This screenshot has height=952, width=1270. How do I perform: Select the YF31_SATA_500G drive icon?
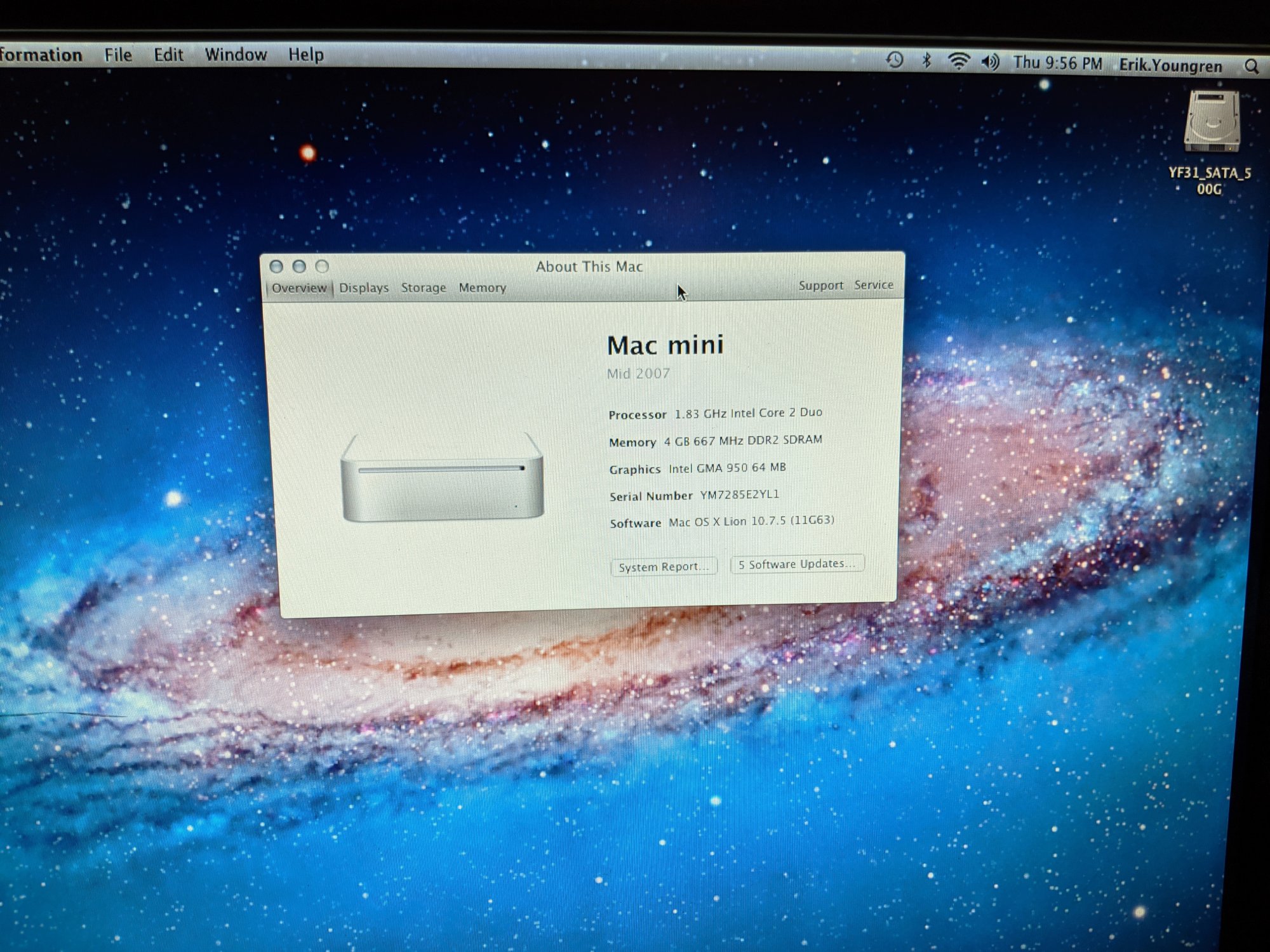click(x=1212, y=122)
